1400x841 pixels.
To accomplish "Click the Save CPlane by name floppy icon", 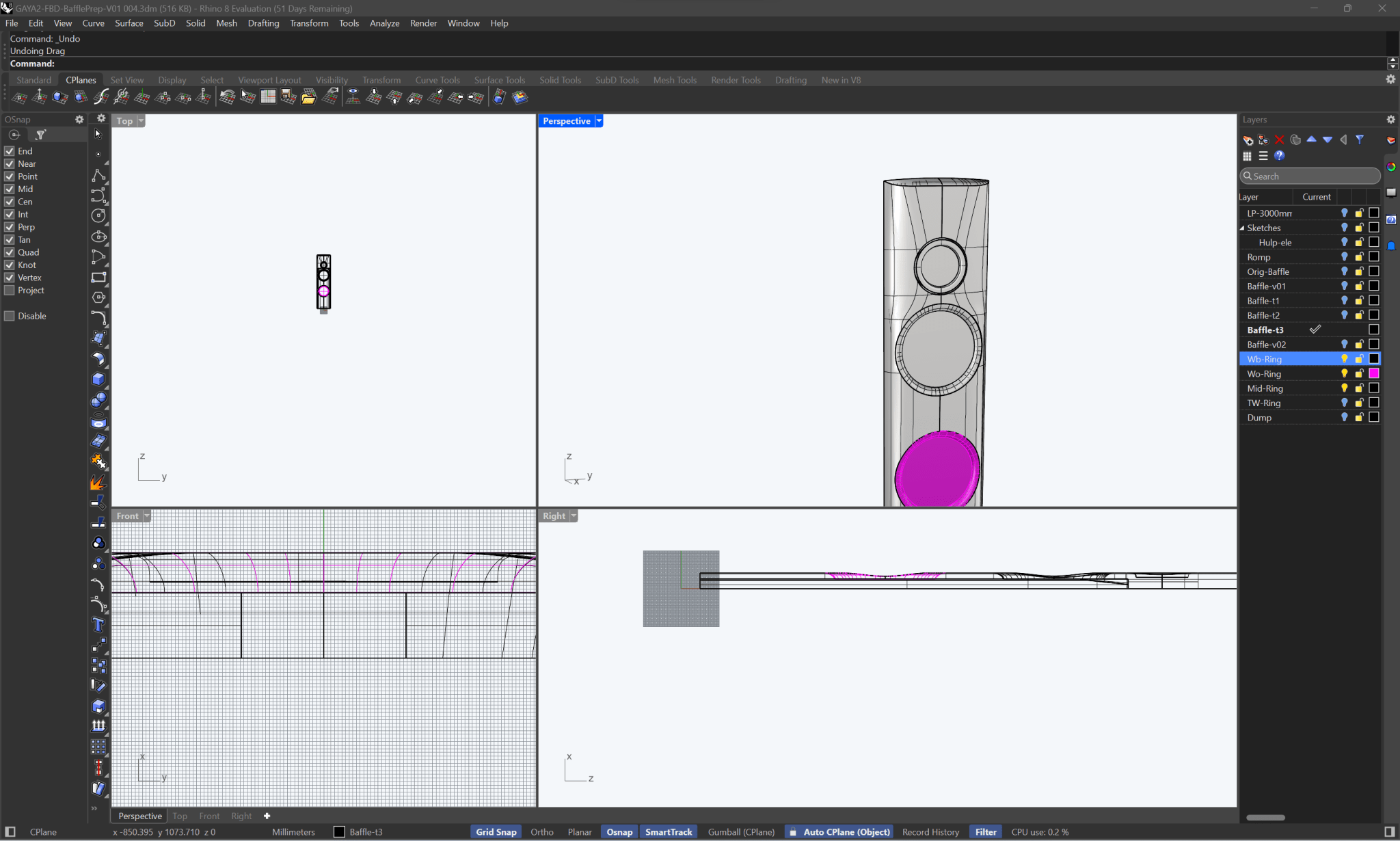I will (x=288, y=97).
